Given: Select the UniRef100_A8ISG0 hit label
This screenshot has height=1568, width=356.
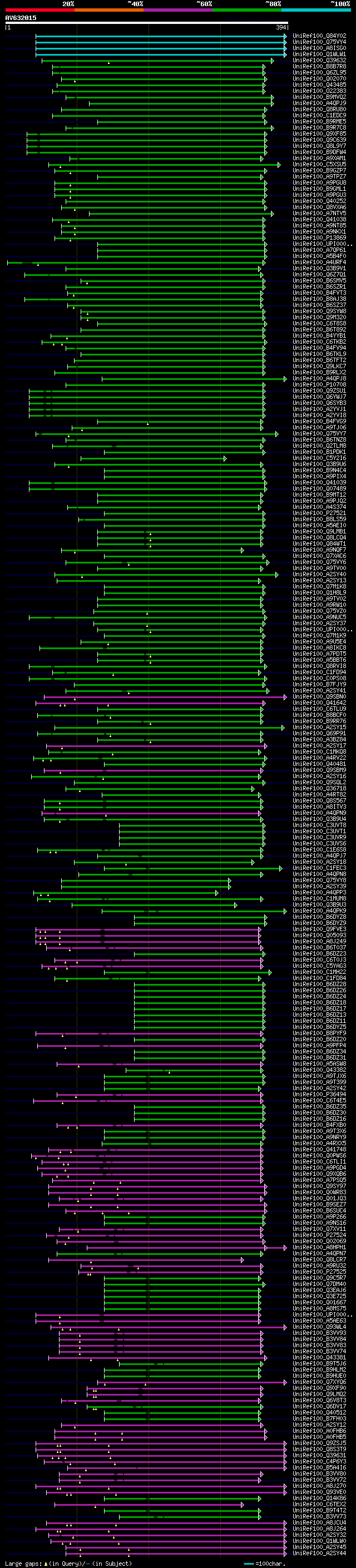Looking at the screenshot, I should coord(319,48).
